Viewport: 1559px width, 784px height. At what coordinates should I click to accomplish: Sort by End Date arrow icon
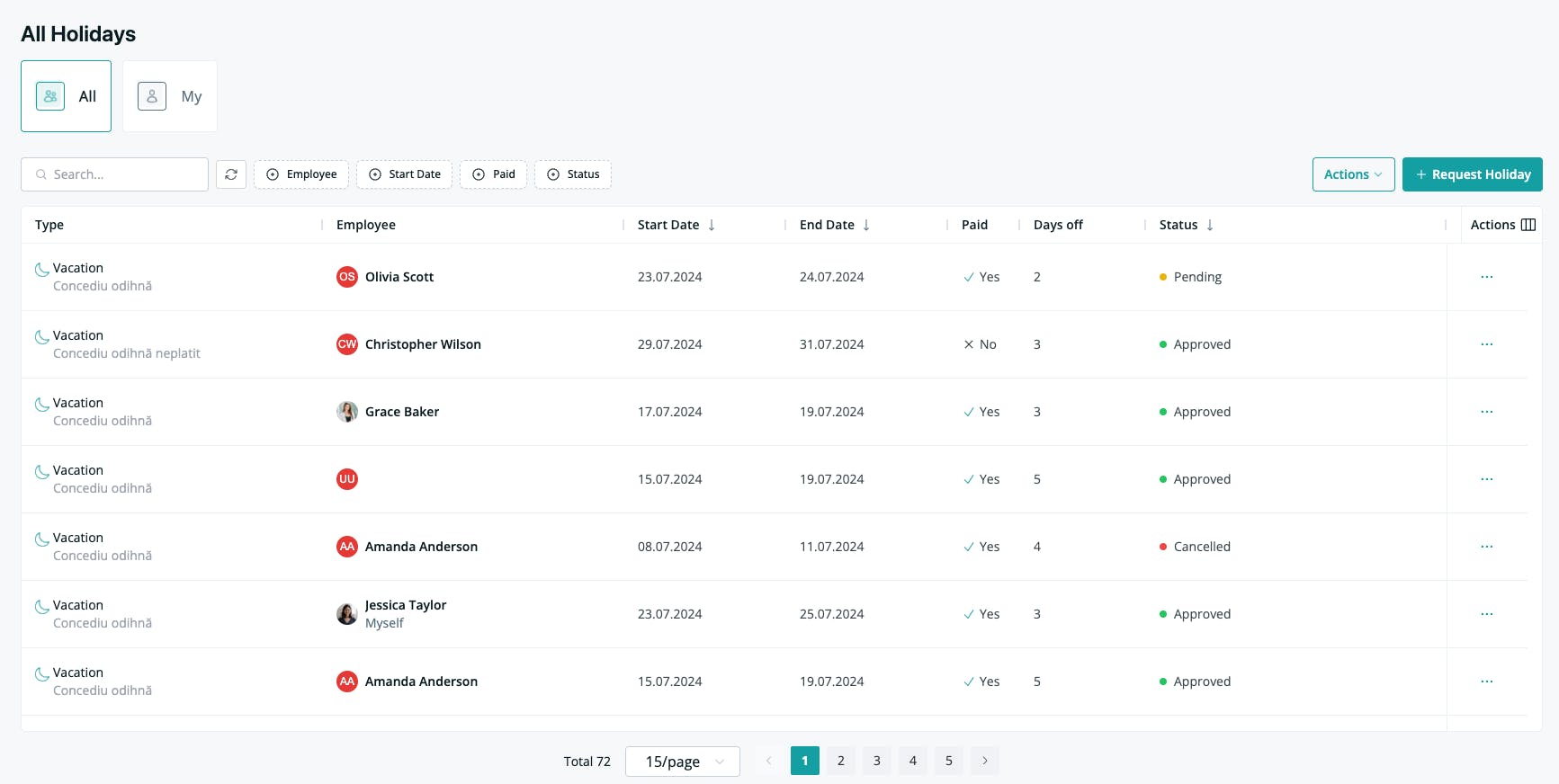click(866, 225)
